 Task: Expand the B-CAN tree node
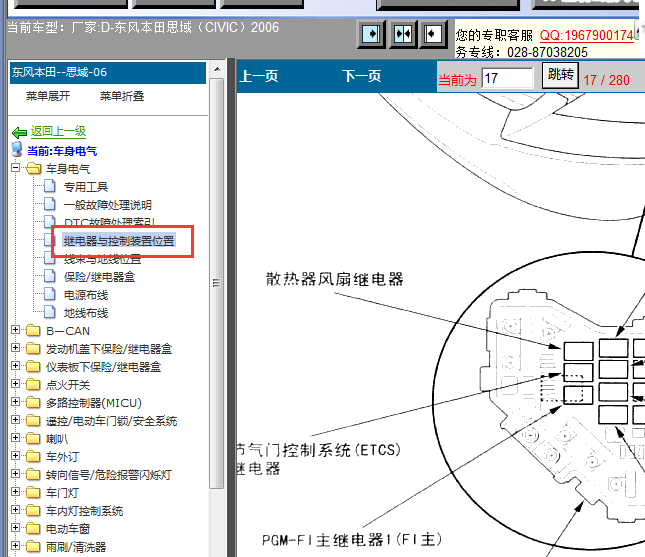coord(16,330)
